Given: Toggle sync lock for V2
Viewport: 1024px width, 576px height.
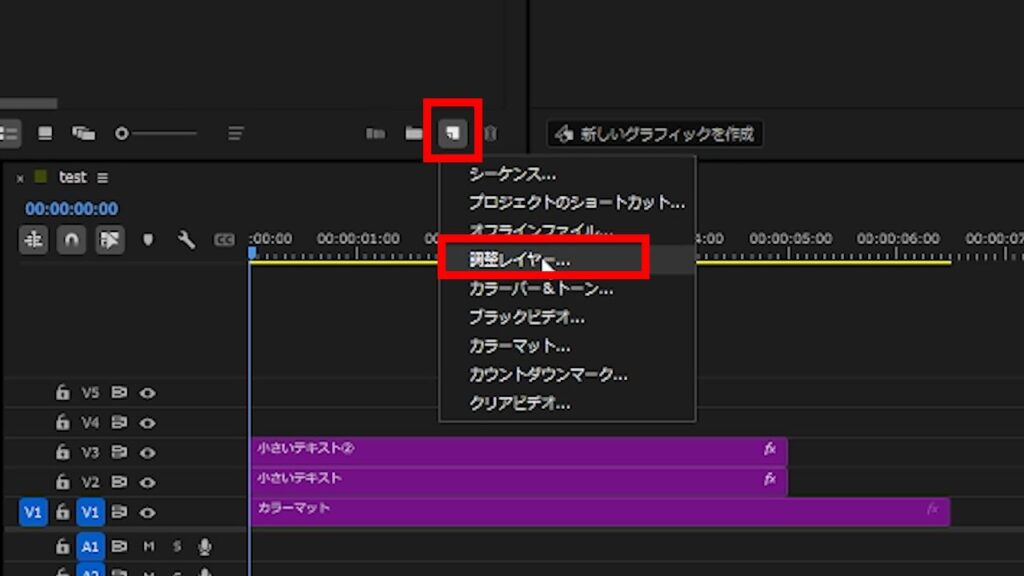Looking at the screenshot, I should coord(119,482).
